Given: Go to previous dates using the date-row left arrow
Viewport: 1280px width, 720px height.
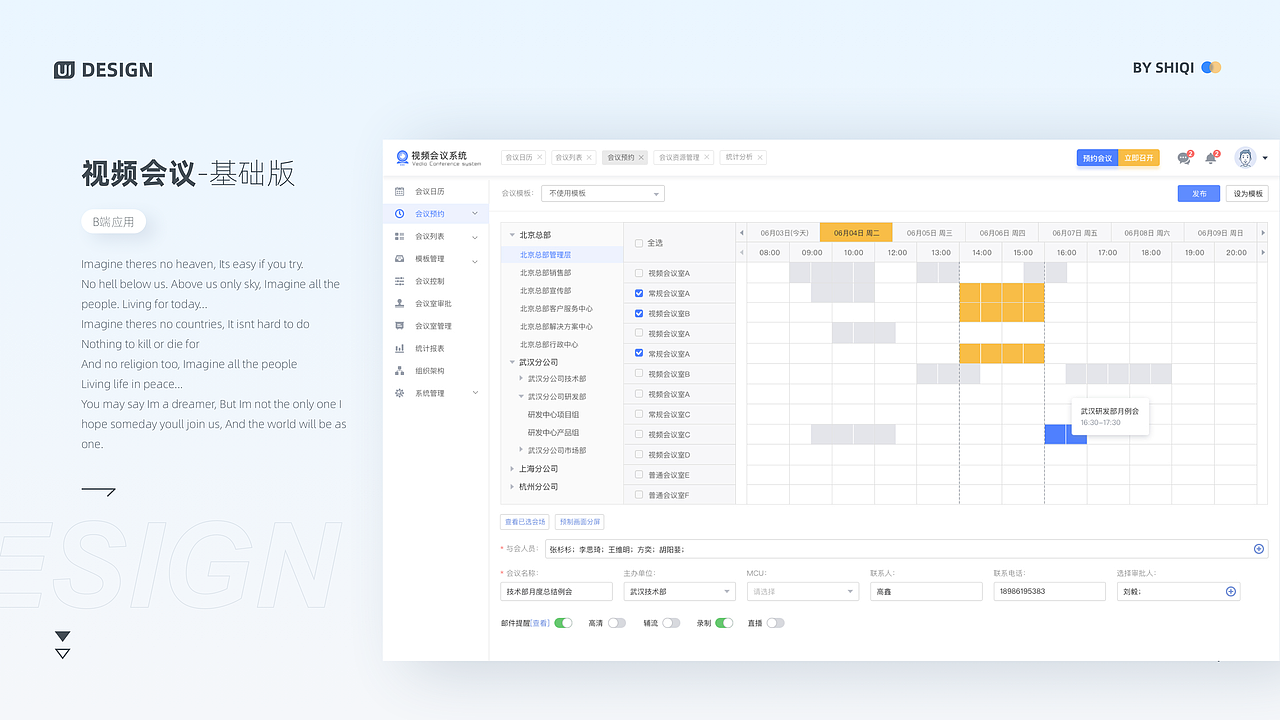Looking at the screenshot, I should 741,232.
